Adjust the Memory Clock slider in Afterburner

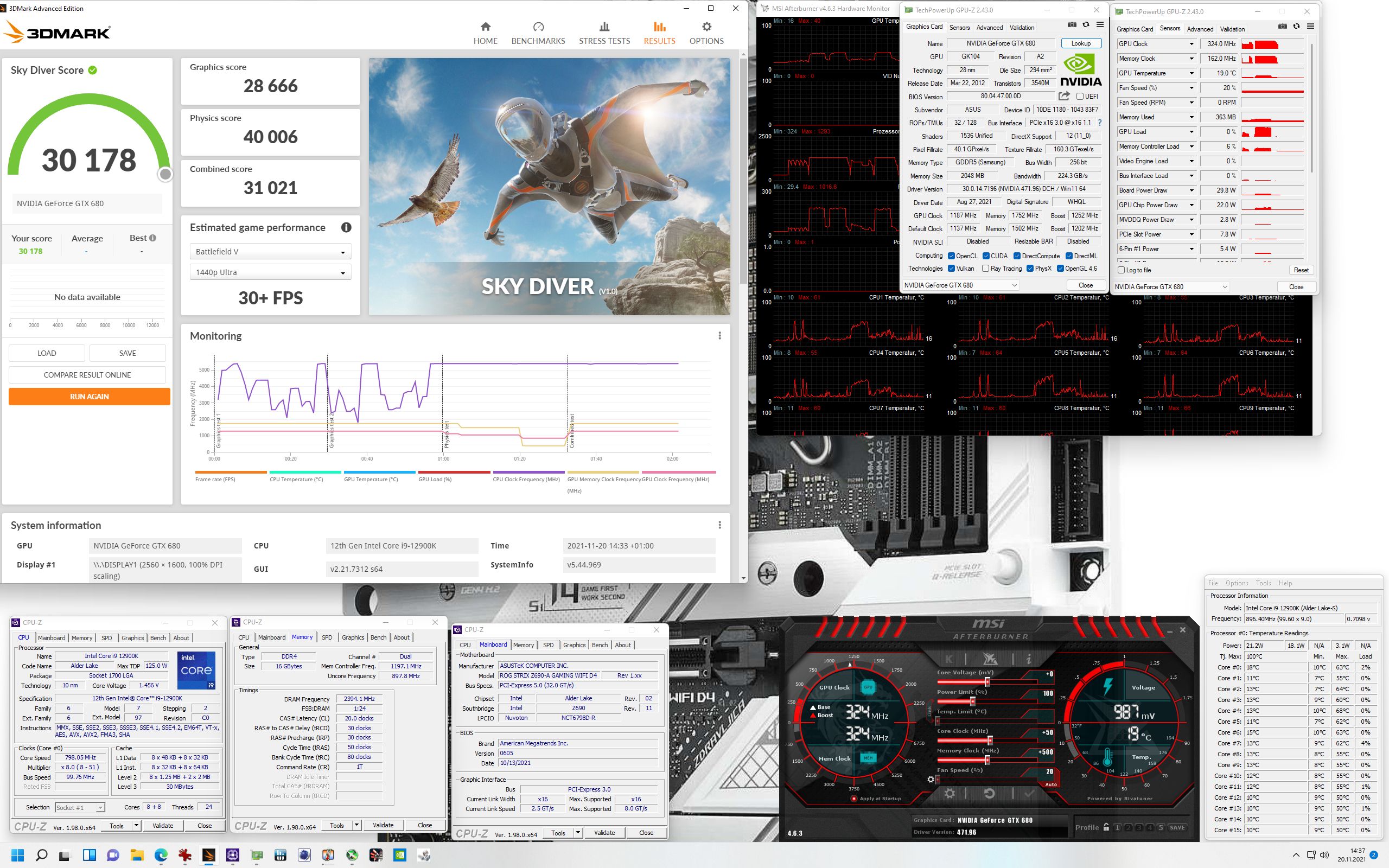pyautogui.click(x=987, y=760)
